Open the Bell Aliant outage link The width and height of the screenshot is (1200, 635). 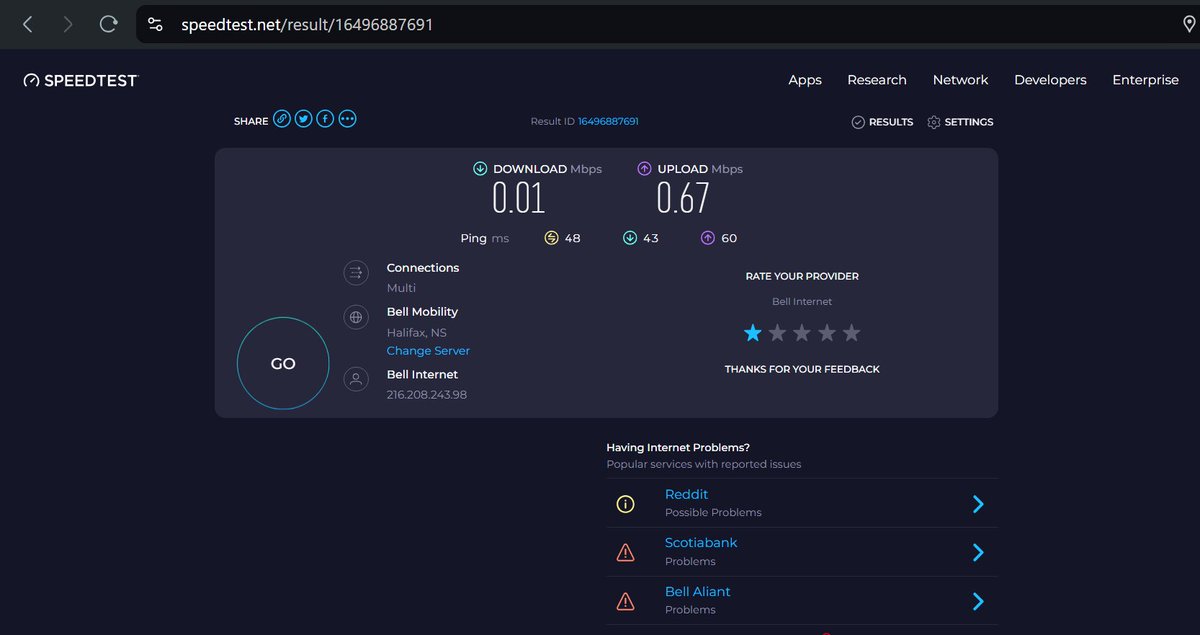pos(698,591)
